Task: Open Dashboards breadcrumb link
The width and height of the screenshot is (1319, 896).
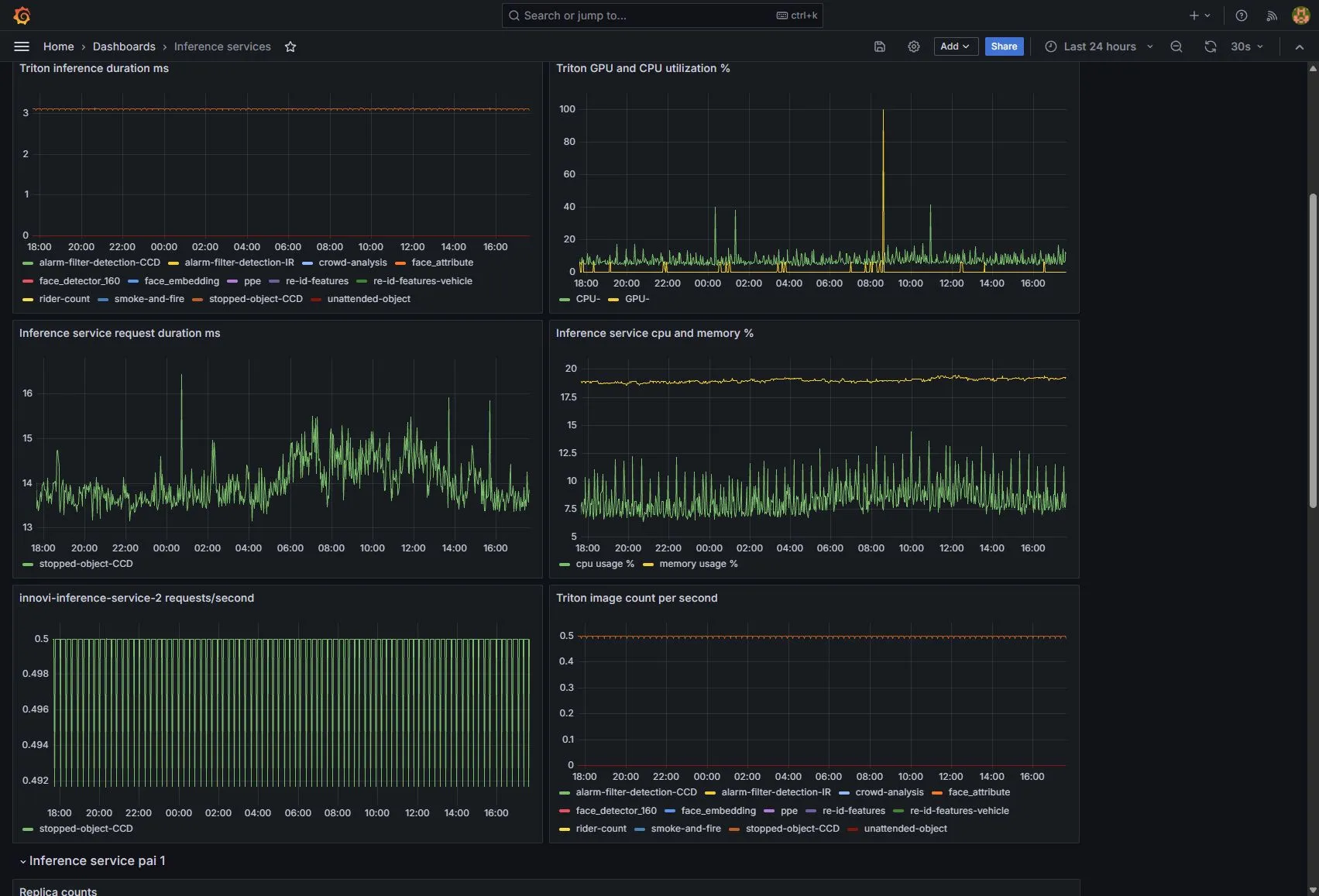Action: [124, 46]
